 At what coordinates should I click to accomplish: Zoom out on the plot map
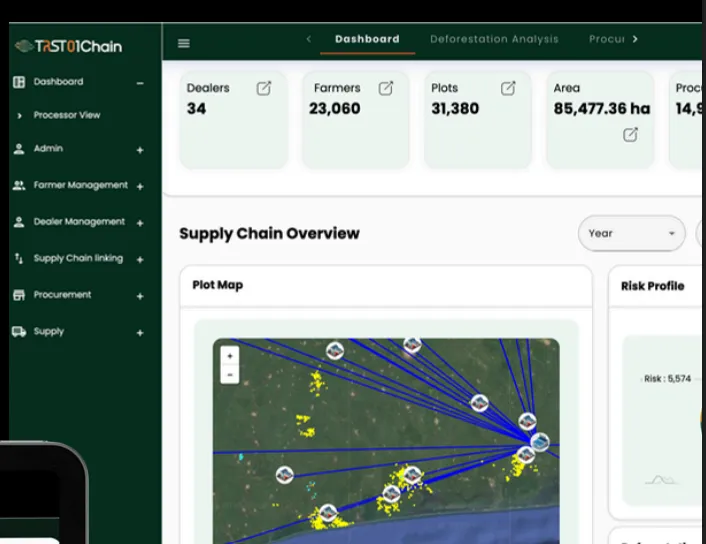(230, 374)
